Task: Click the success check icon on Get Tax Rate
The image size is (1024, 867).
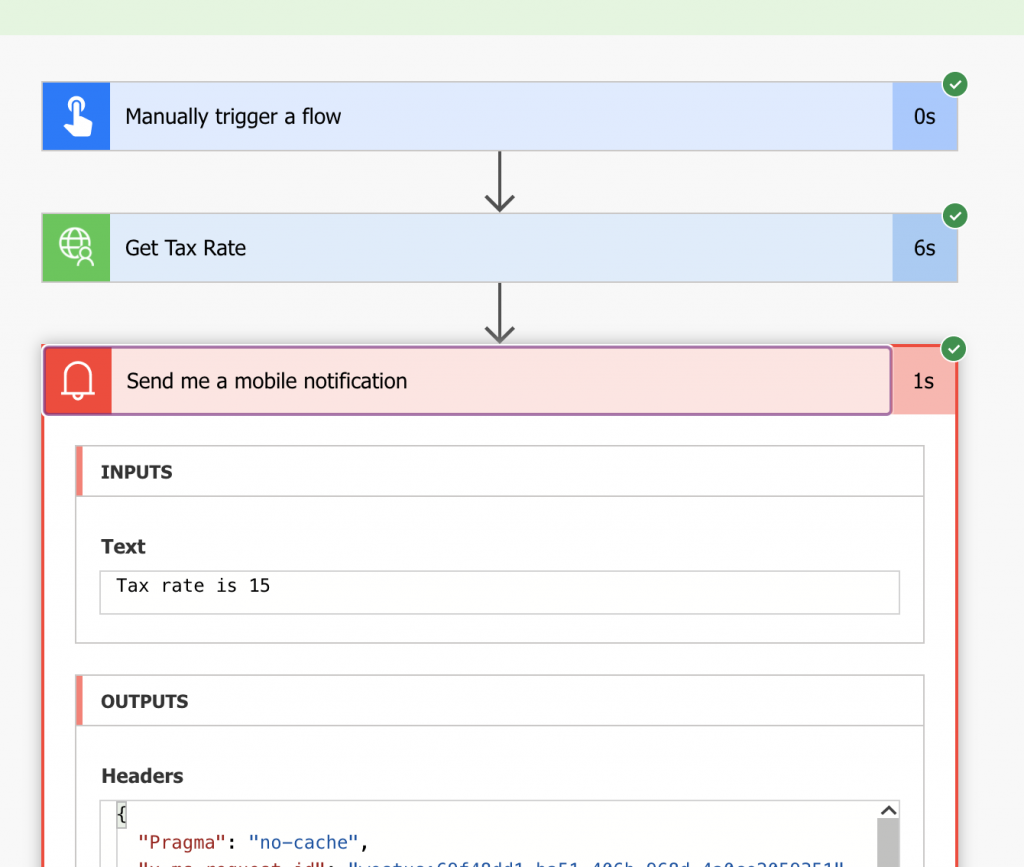Action: click(x=955, y=216)
